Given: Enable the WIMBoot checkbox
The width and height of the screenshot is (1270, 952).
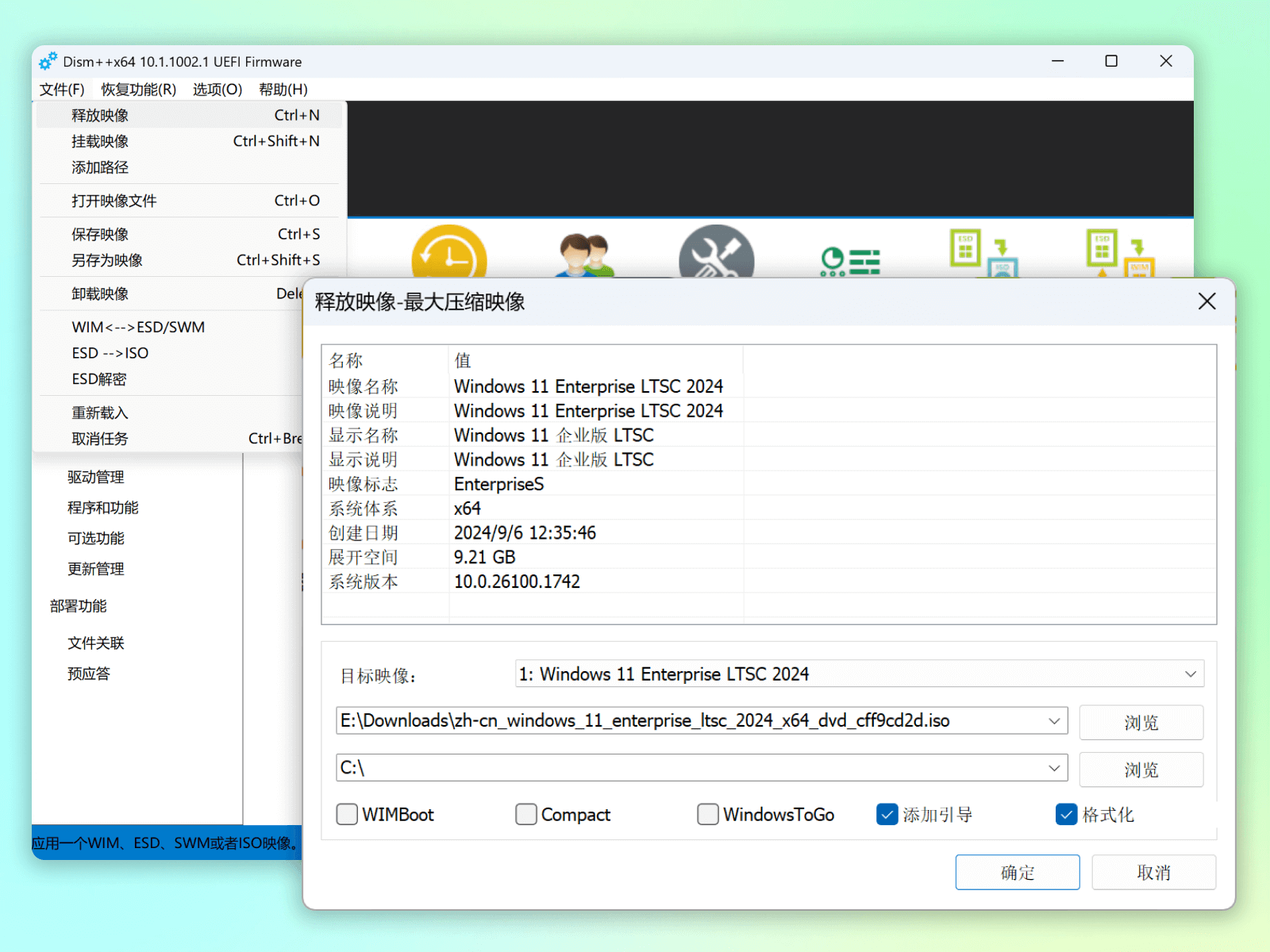Looking at the screenshot, I should (347, 815).
